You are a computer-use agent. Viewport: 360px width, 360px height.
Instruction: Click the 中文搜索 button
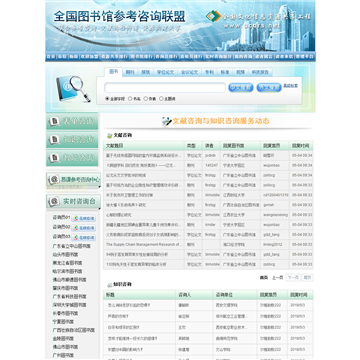coord(241,88)
